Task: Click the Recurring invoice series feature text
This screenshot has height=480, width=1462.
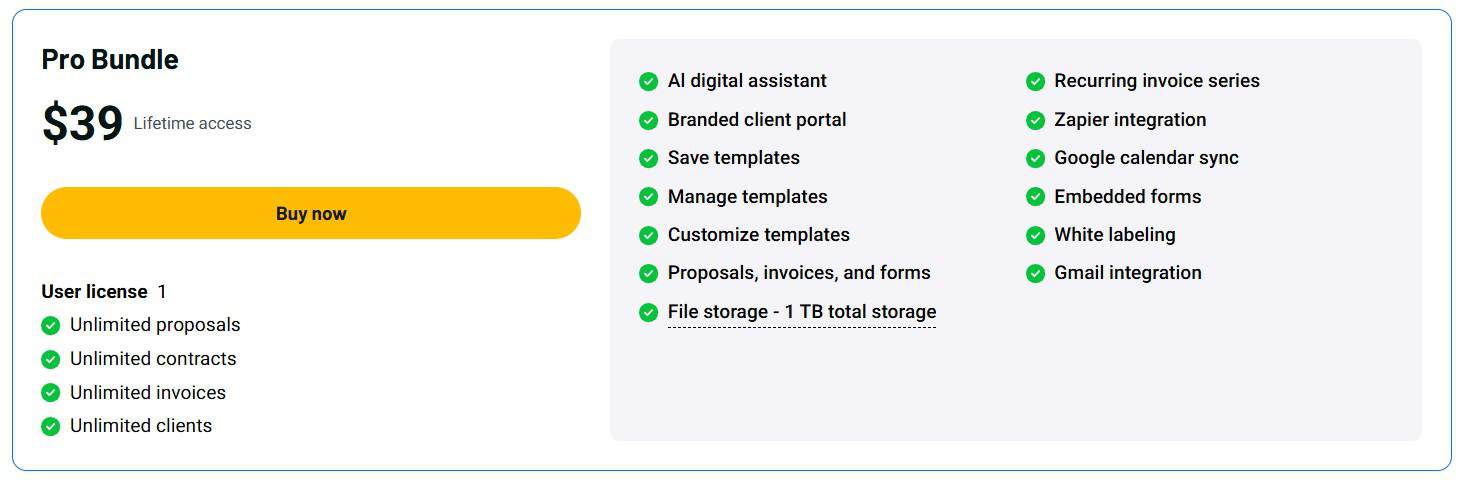Action: click(x=1157, y=81)
